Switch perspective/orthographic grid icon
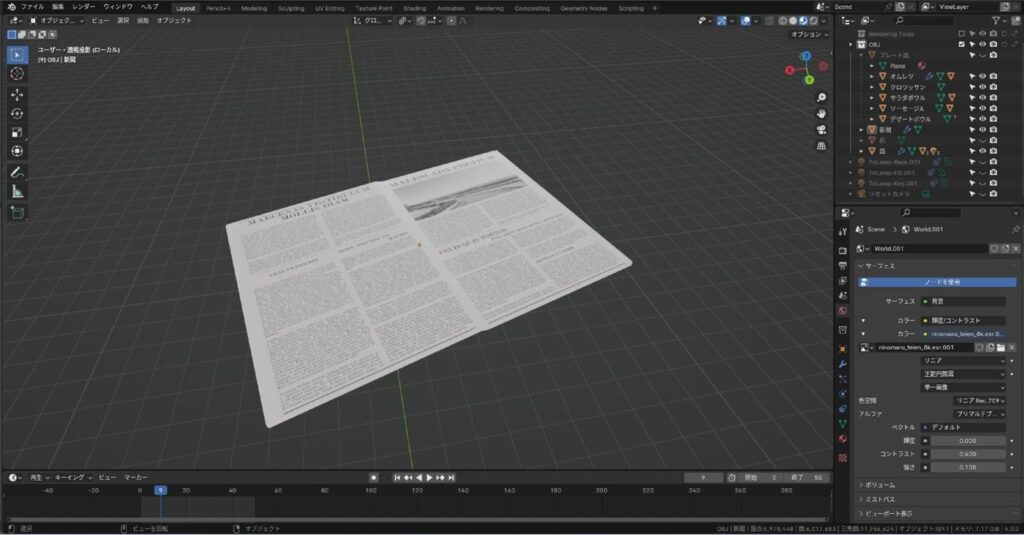 pos(821,146)
